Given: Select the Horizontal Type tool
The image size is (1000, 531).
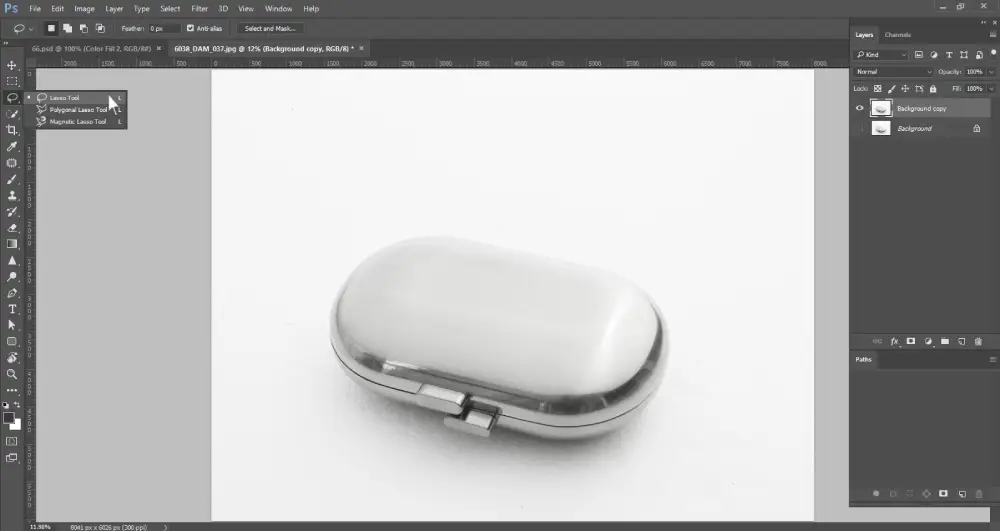Looking at the screenshot, I should 12,309.
